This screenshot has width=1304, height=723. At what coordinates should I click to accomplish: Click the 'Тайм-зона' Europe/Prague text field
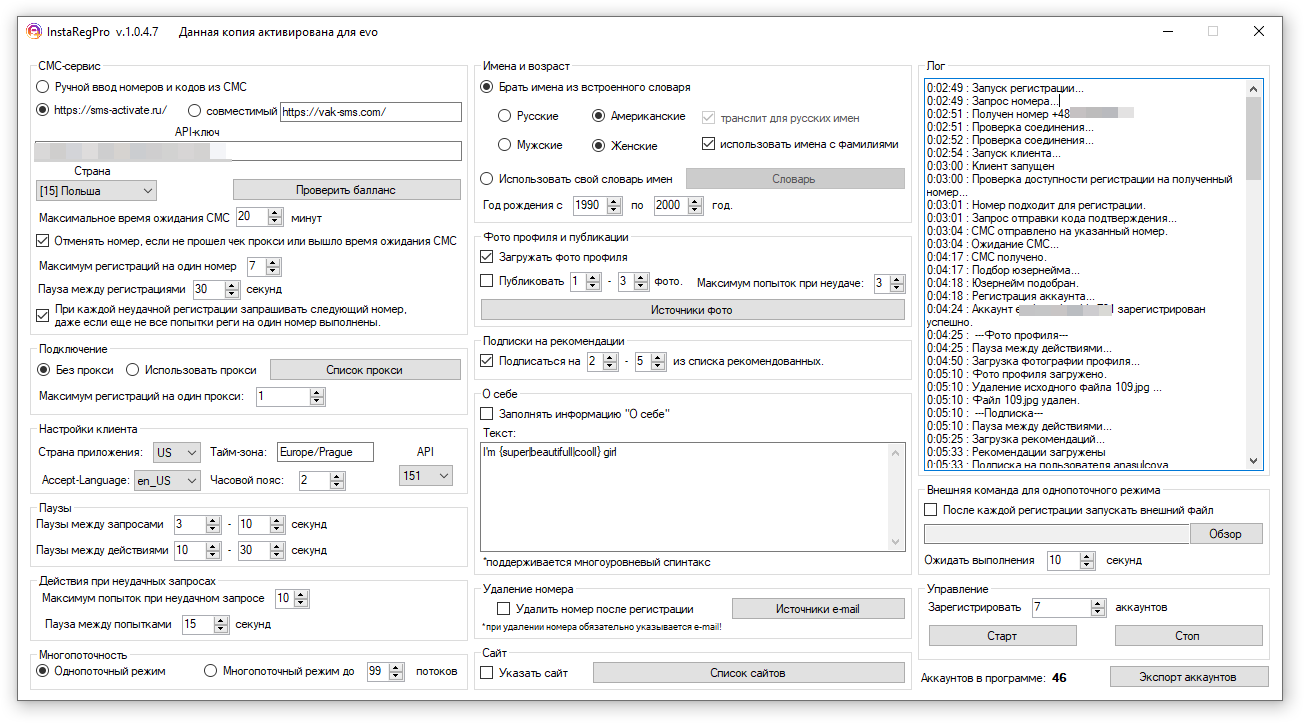(325, 452)
